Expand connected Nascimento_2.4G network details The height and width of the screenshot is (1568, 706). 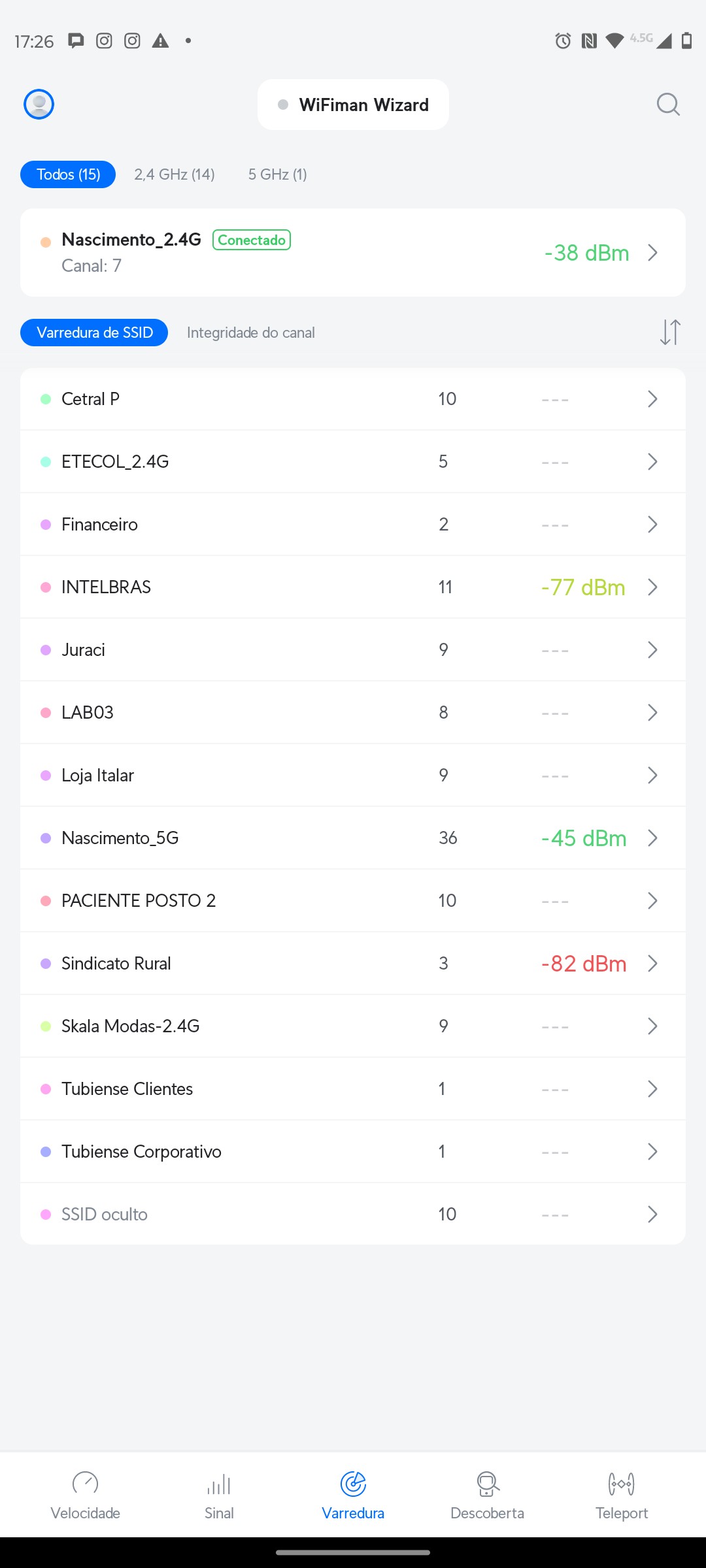coord(652,253)
